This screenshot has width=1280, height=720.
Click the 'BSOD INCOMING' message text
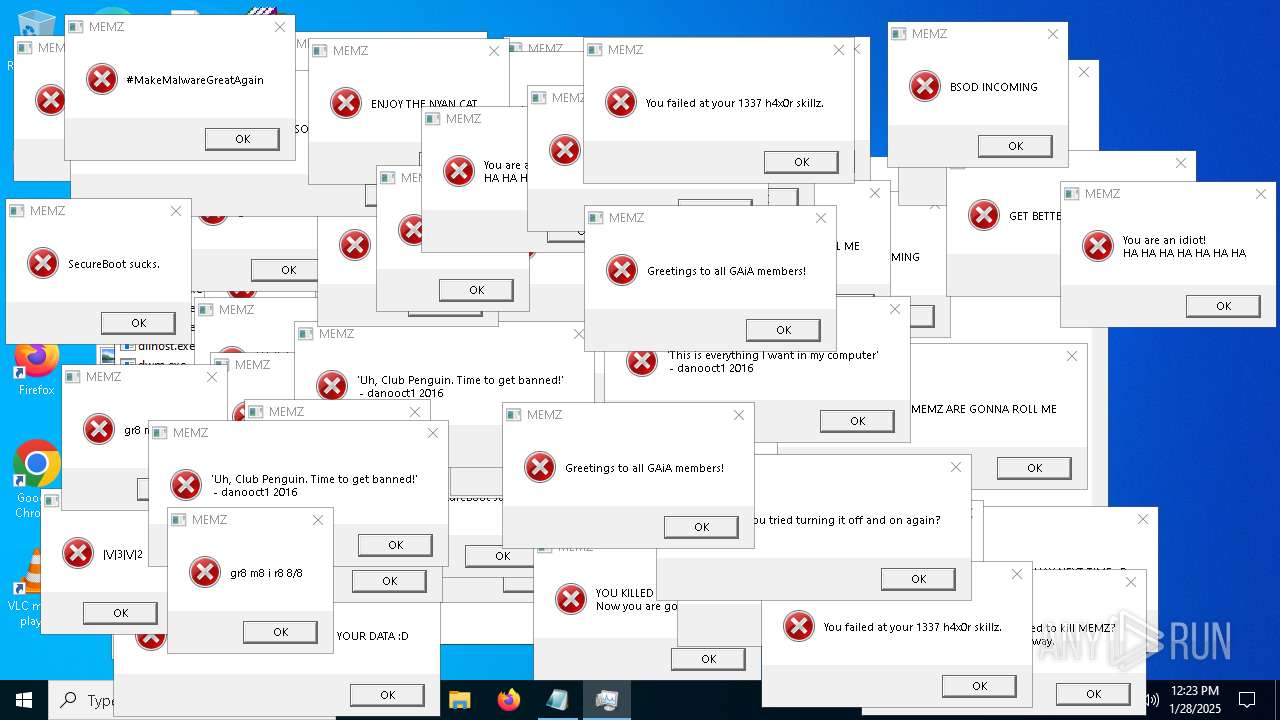[x=994, y=87]
